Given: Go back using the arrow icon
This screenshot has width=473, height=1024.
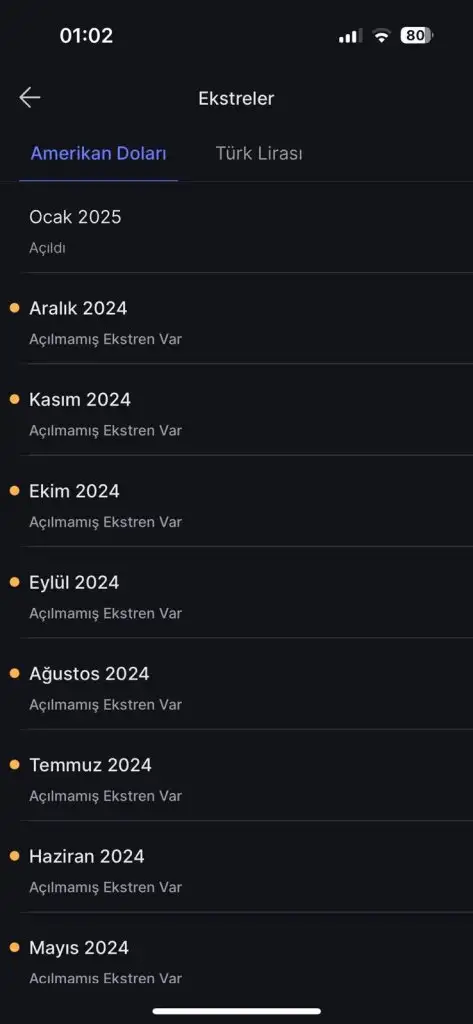Looking at the screenshot, I should click(x=29, y=98).
